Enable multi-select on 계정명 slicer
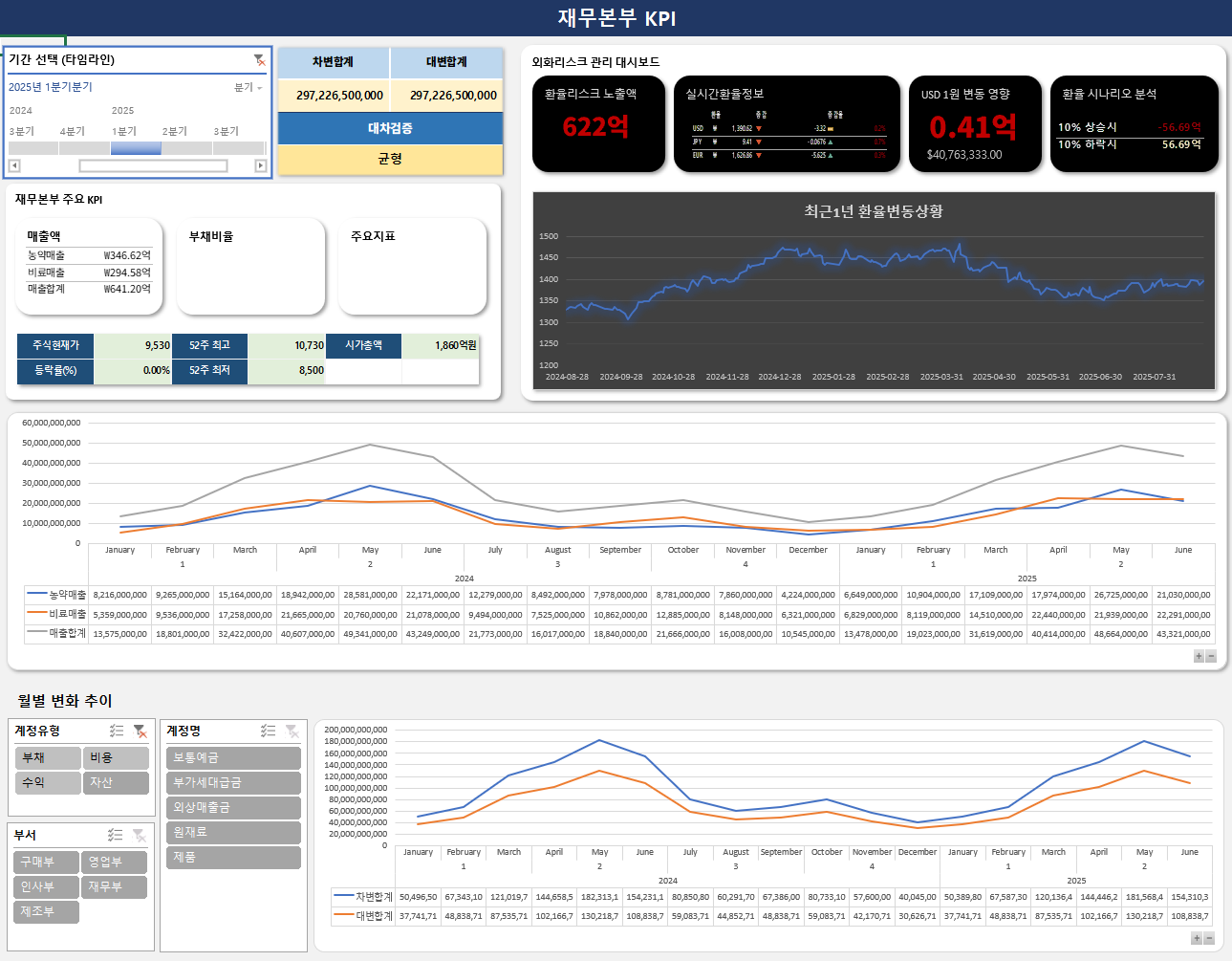Viewport: 1232px width, 961px height. click(x=269, y=731)
